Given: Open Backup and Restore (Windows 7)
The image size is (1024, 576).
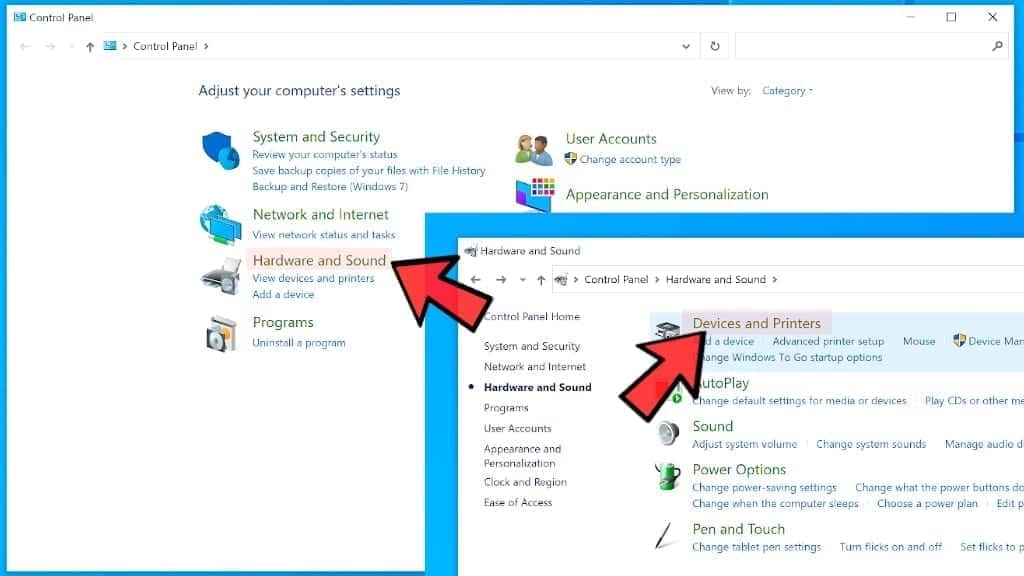Looking at the screenshot, I should 330,187.
